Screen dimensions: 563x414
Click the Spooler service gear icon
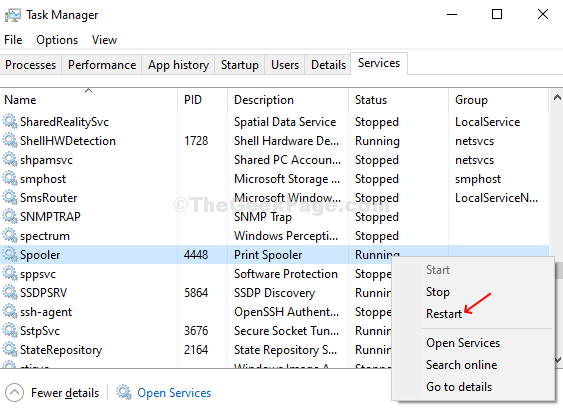[x=10, y=255]
